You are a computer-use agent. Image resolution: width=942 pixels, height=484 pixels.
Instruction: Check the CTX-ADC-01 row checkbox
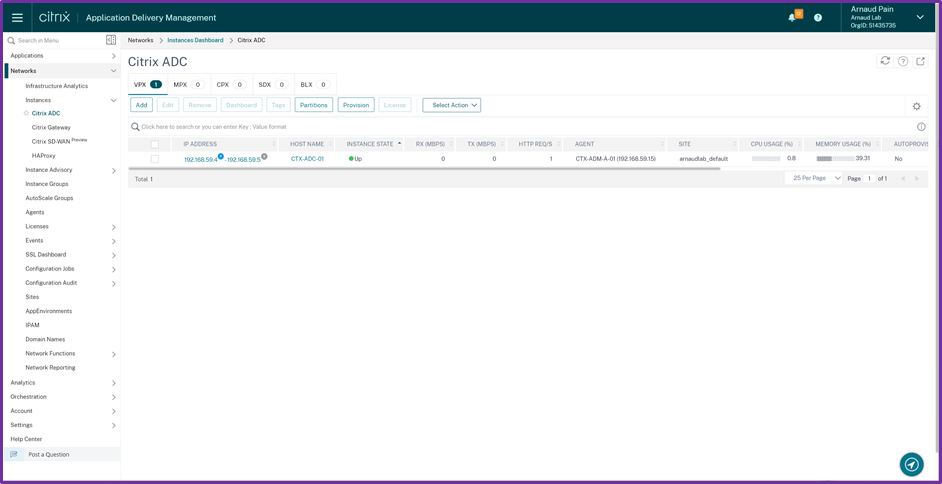tap(155, 159)
